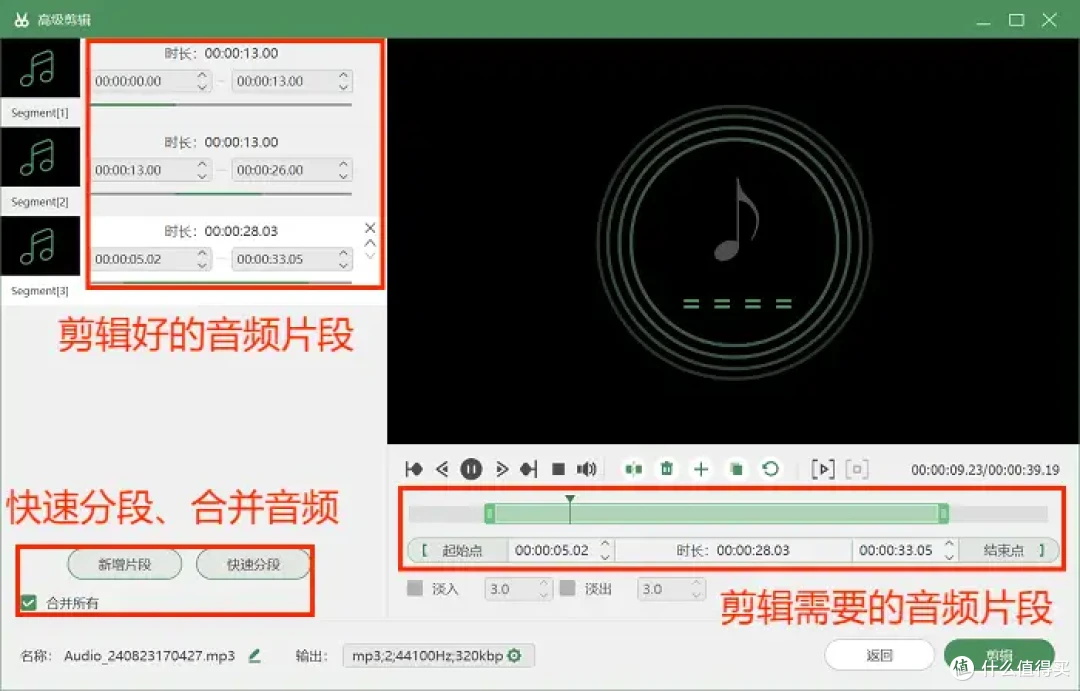Image resolution: width=1080 pixels, height=691 pixels.
Task: Click the 返回 button
Action: [x=879, y=654]
